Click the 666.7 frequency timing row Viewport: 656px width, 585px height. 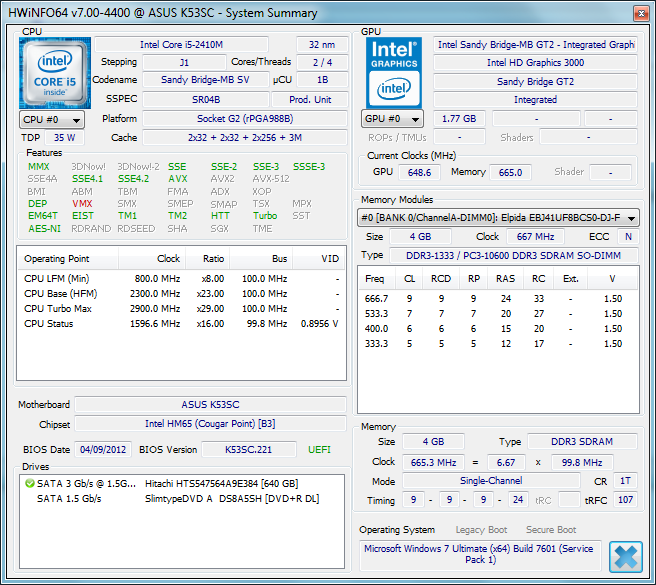pos(498,299)
